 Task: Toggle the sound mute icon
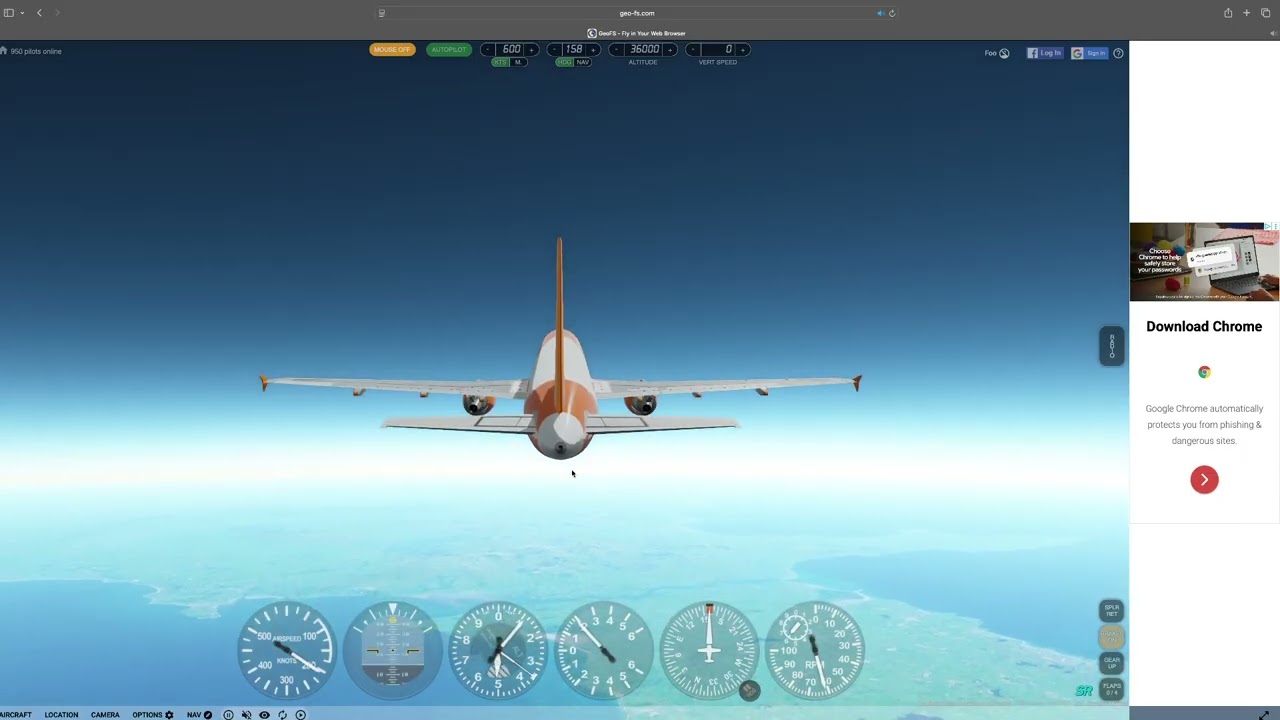pyautogui.click(x=246, y=715)
